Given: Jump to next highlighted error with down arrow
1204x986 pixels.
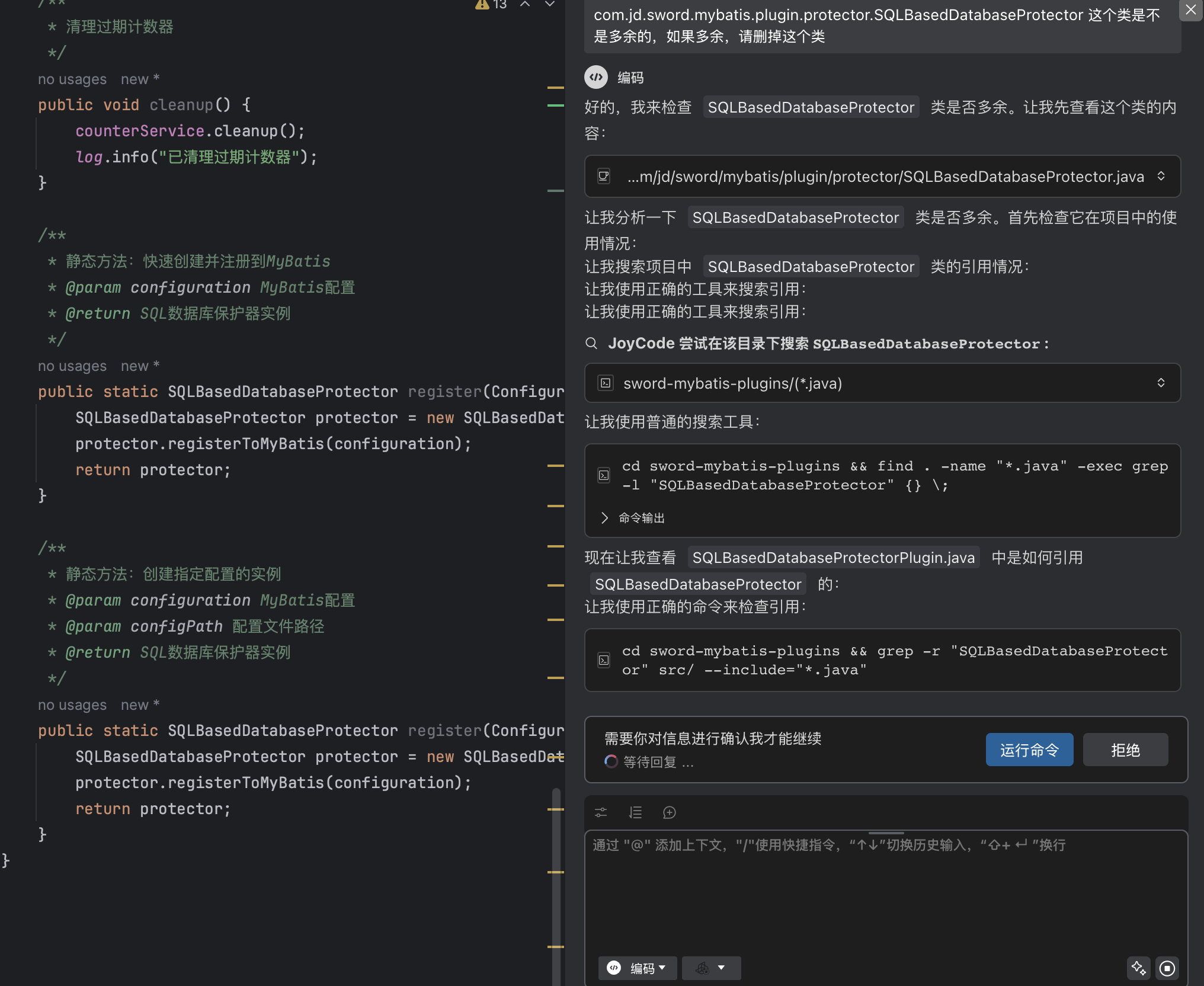Looking at the screenshot, I should (x=550, y=5).
